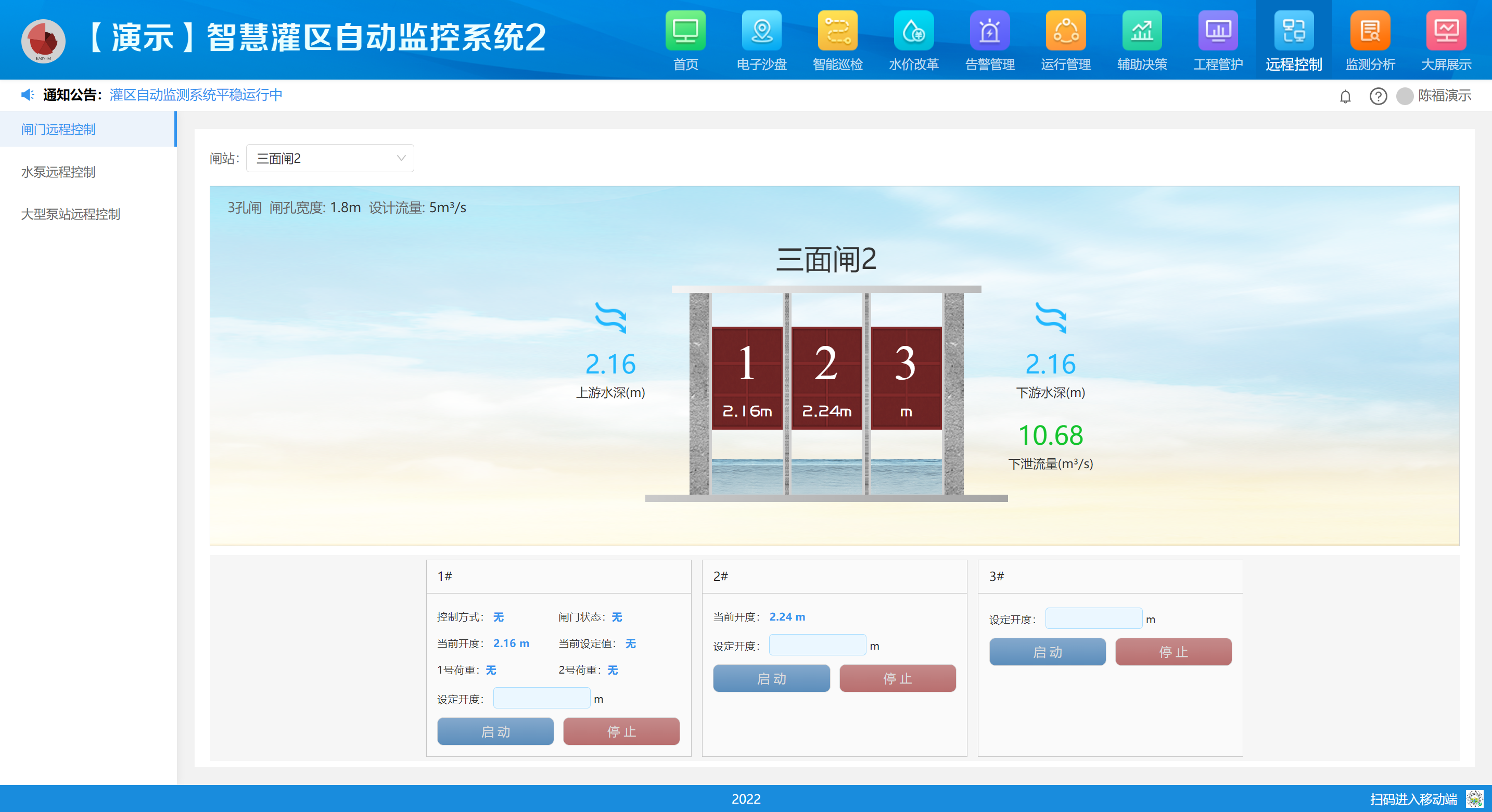The image size is (1492, 812).
Task: Open the 告警管理 alarm icon
Action: (x=989, y=31)
